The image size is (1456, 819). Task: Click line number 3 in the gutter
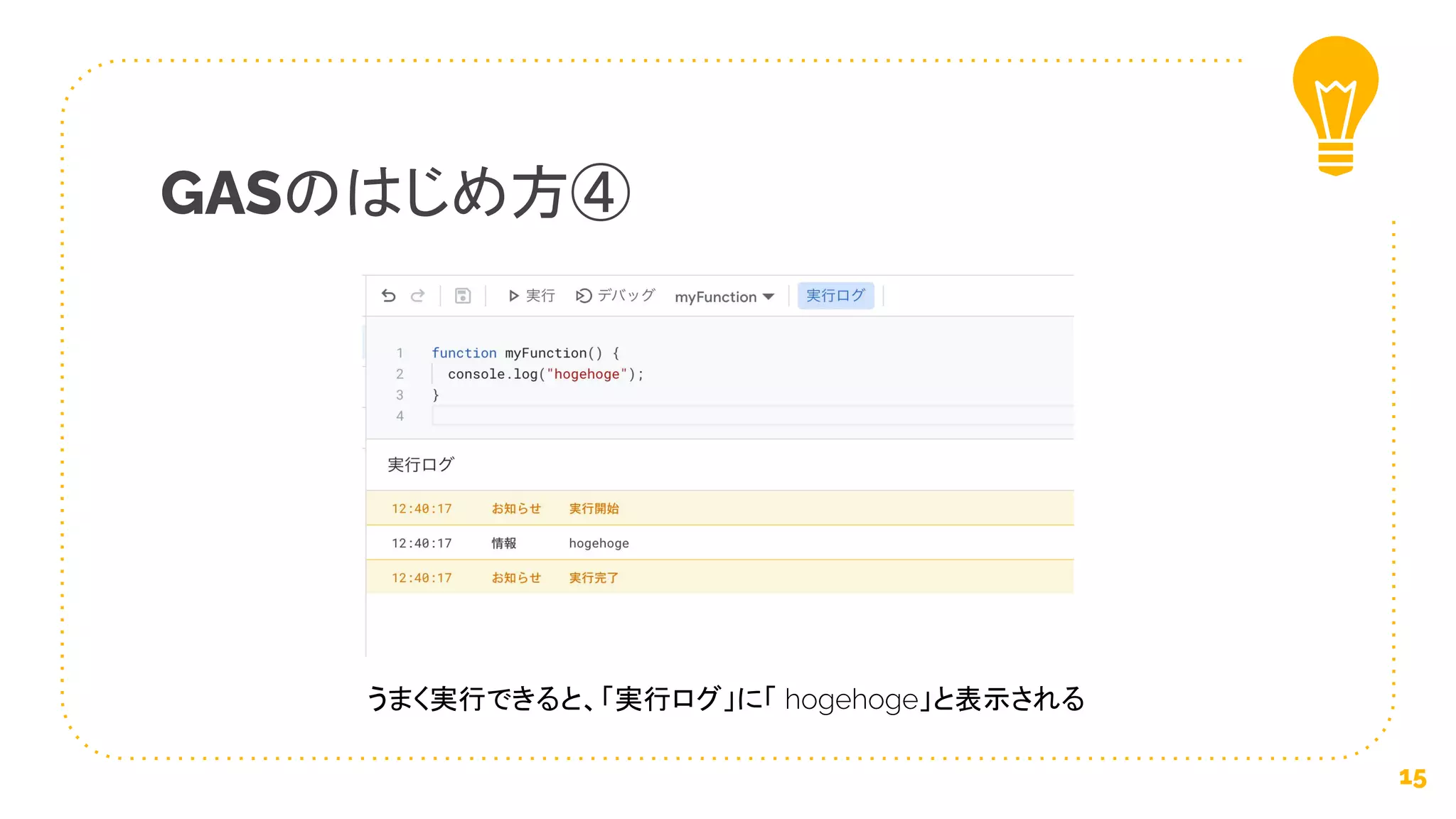pyautogui.click(x=400, y=395)
